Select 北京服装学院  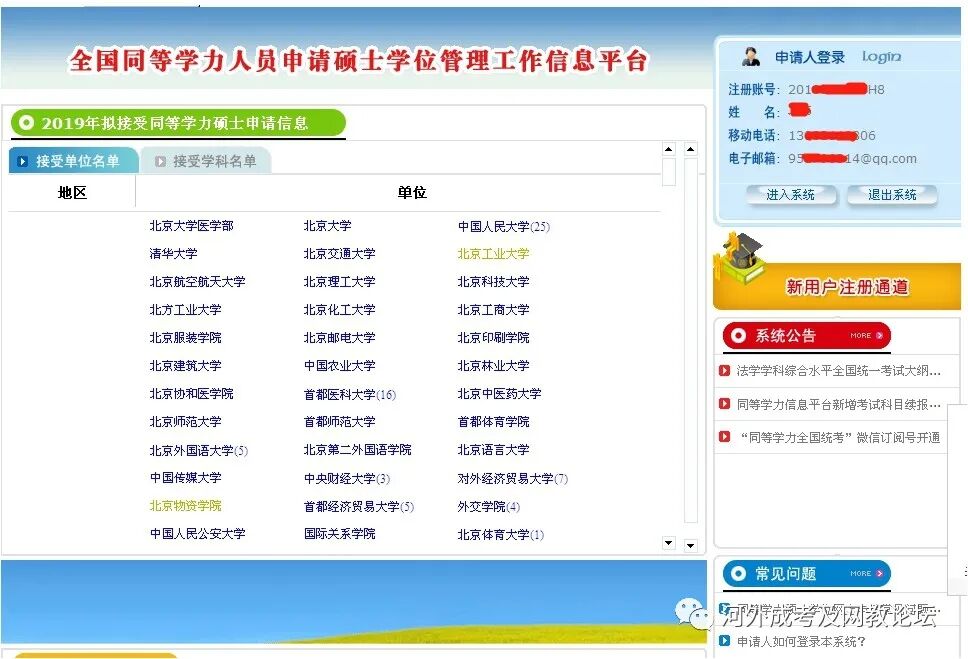pyautogui.click(x=185, y=338)
